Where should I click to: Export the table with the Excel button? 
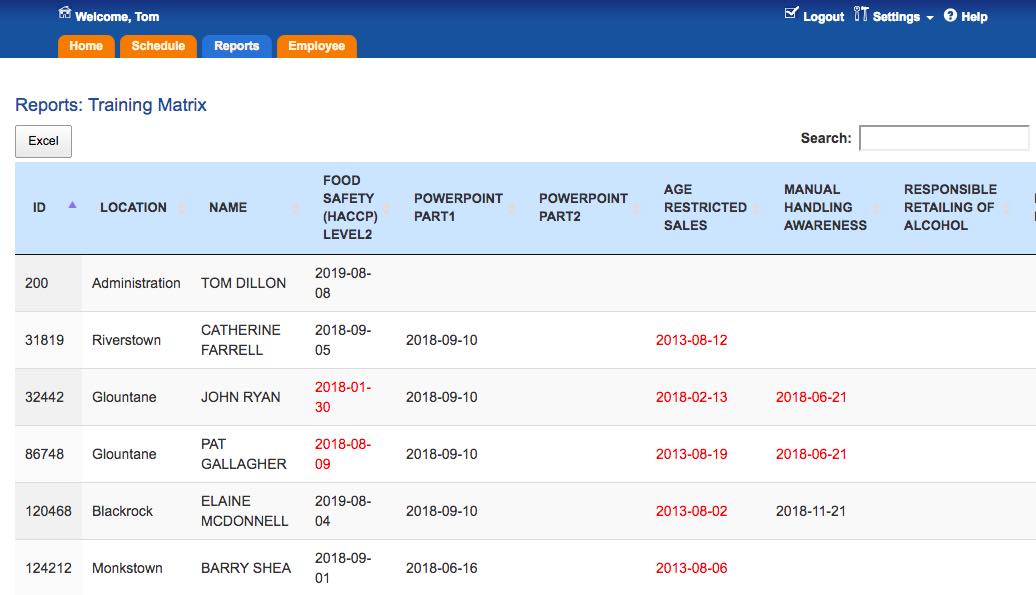tap(44, 141)
